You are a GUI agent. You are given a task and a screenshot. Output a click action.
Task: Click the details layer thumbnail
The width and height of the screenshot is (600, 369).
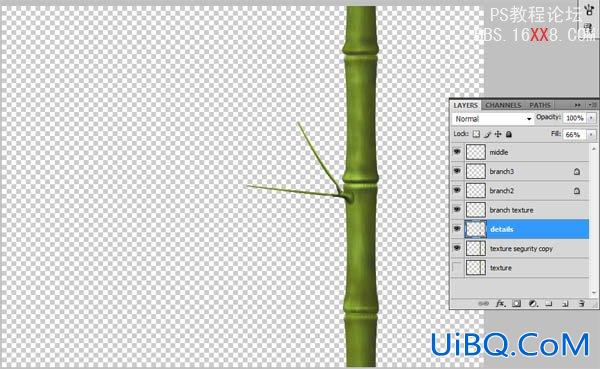476,229
